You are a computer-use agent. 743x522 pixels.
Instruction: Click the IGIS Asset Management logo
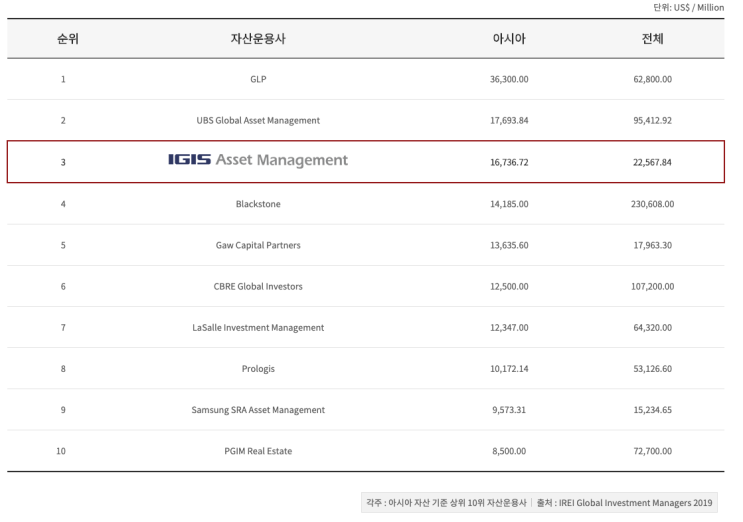click(258, 160)
